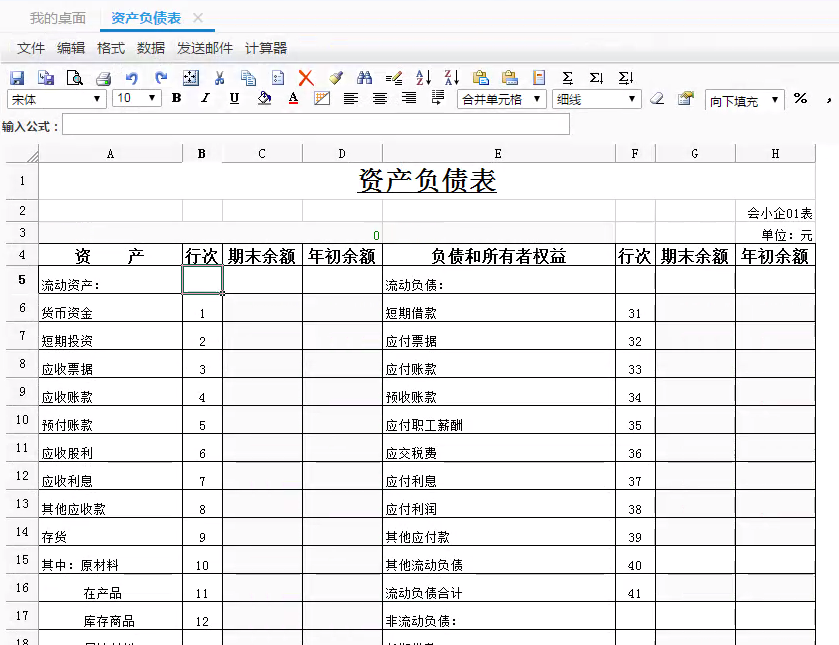
Task: Select the format painter brush icon
Action: (335, 78)
